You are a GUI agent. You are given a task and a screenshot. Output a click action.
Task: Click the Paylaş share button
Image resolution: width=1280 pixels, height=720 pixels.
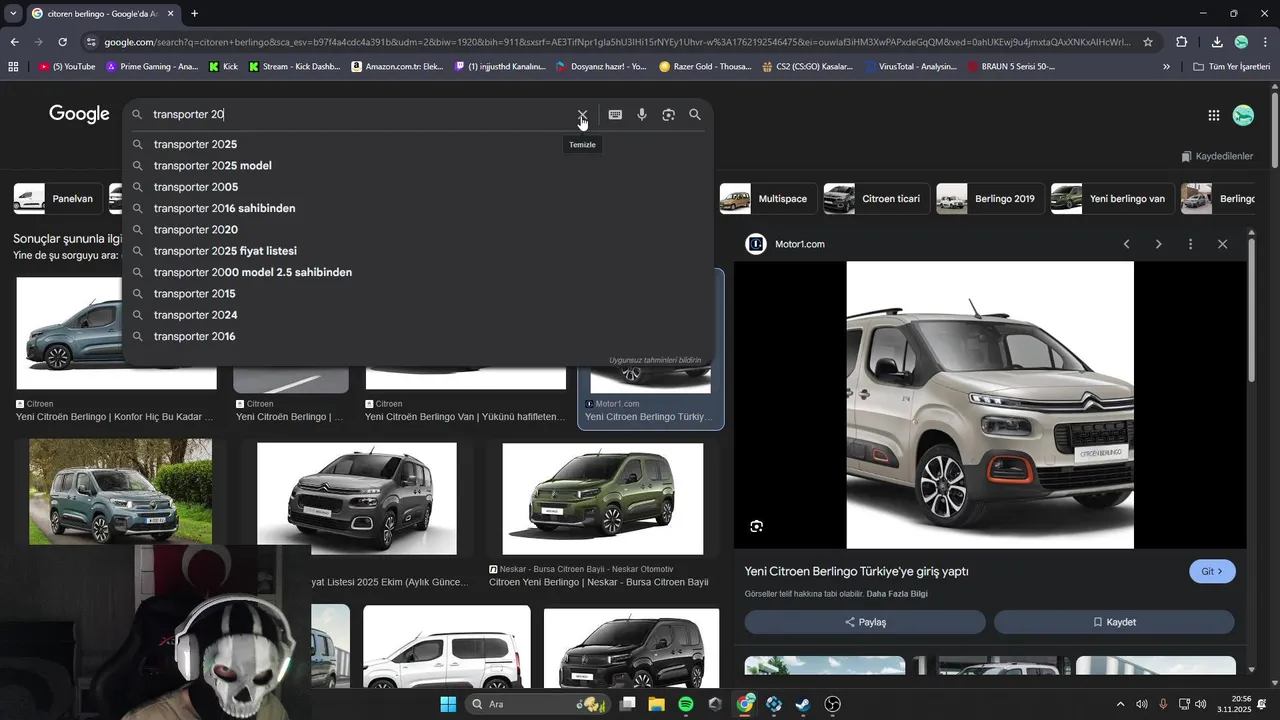coord(865,622)
